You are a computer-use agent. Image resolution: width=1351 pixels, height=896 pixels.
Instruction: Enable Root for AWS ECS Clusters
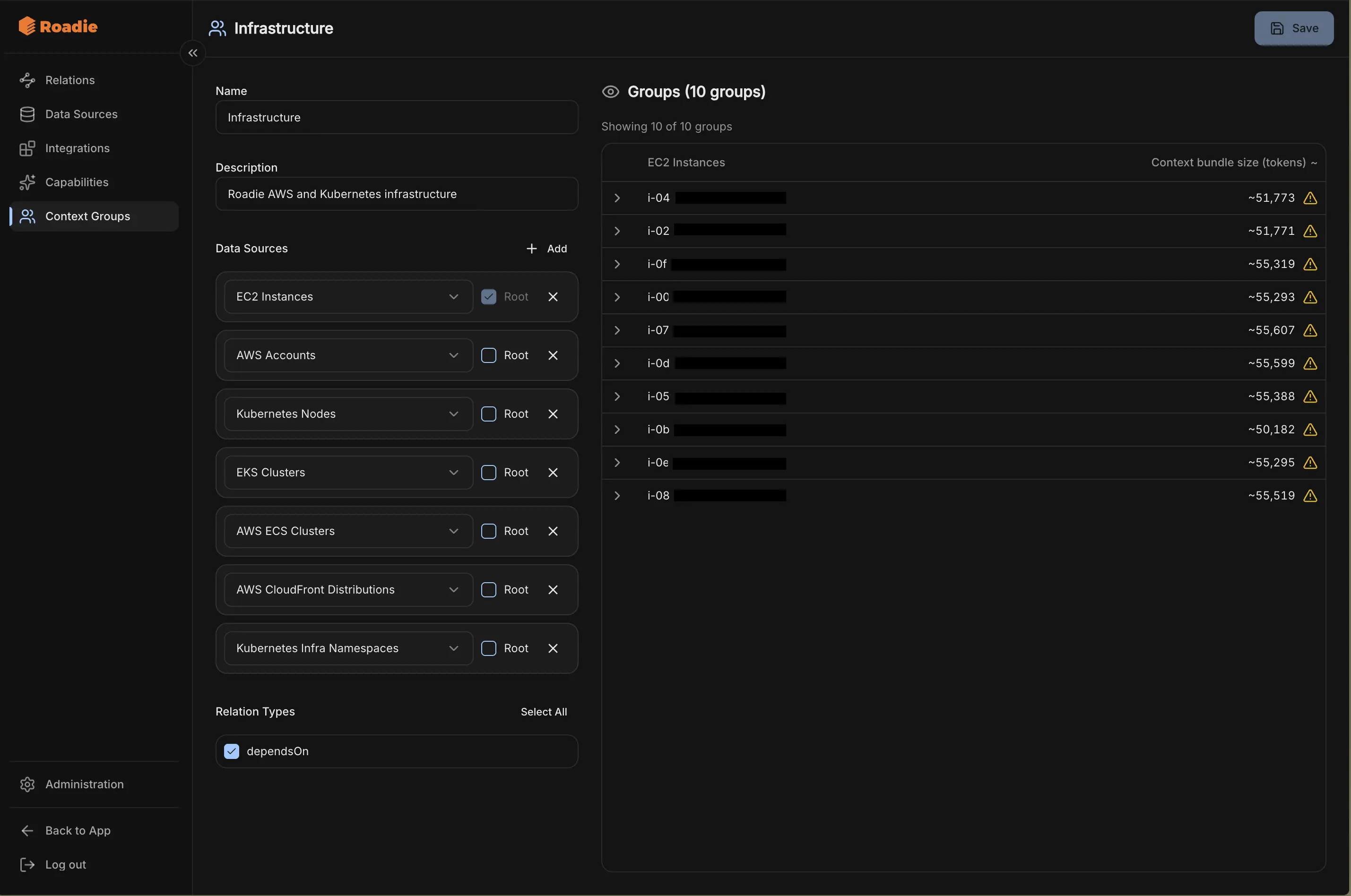[489, 531]
